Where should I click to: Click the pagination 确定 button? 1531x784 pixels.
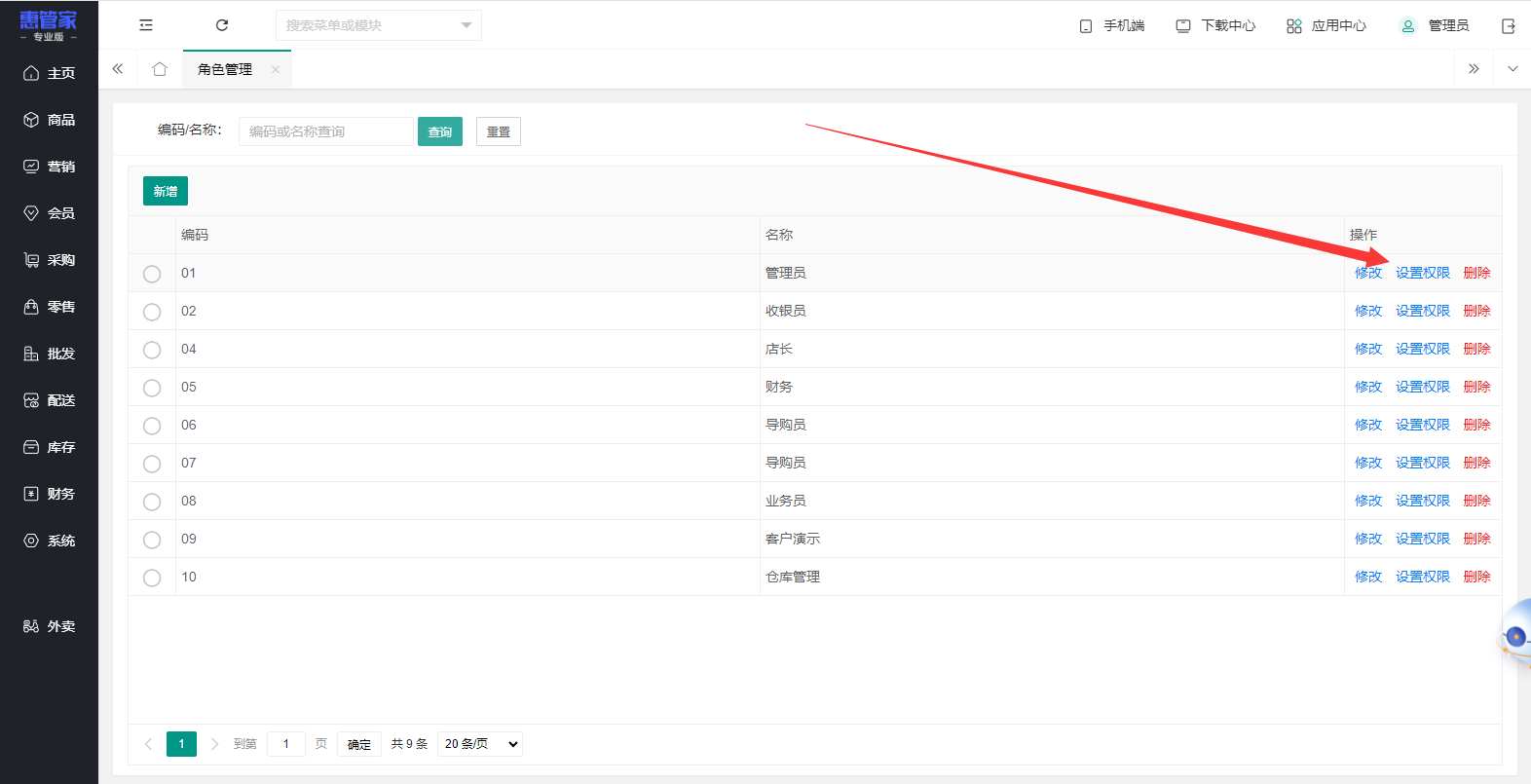point(359,744)
